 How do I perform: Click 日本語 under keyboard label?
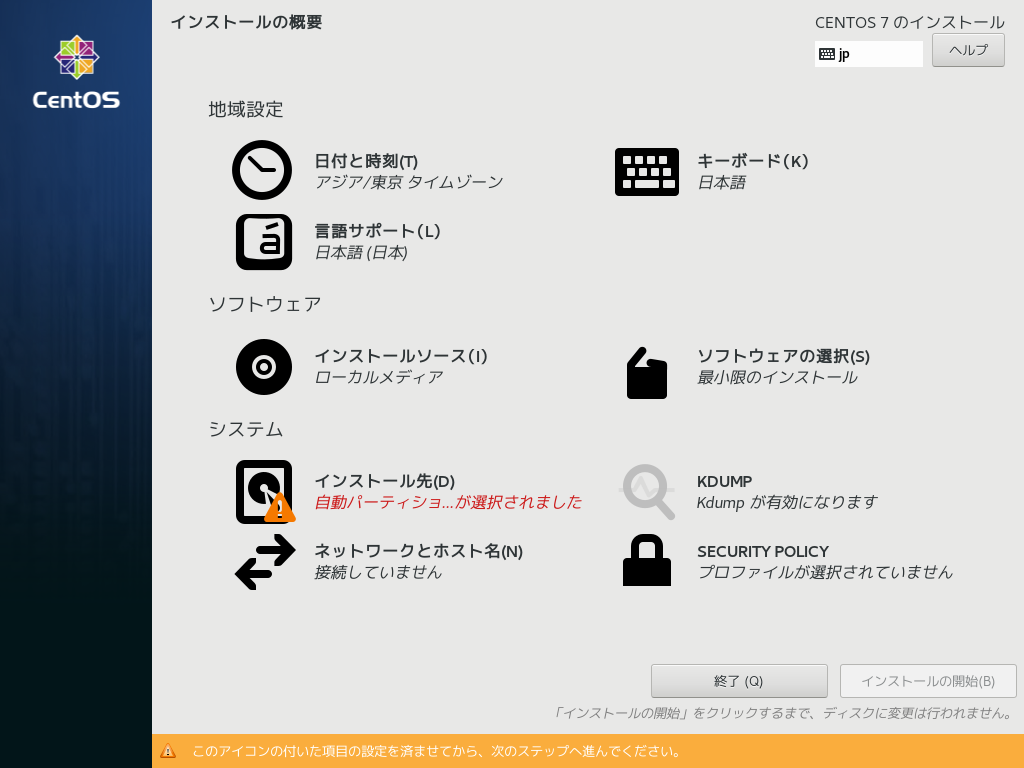pyautogui.click(x=722, y=182)
